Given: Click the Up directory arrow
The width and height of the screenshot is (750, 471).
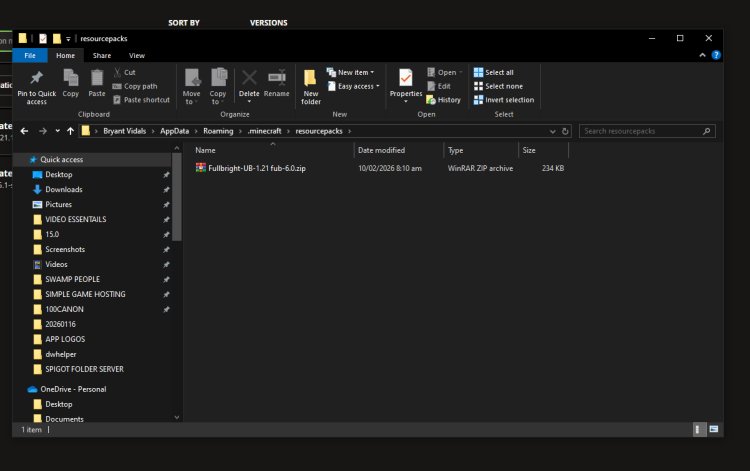Looking at the screenshot, I should pos(71,131).
